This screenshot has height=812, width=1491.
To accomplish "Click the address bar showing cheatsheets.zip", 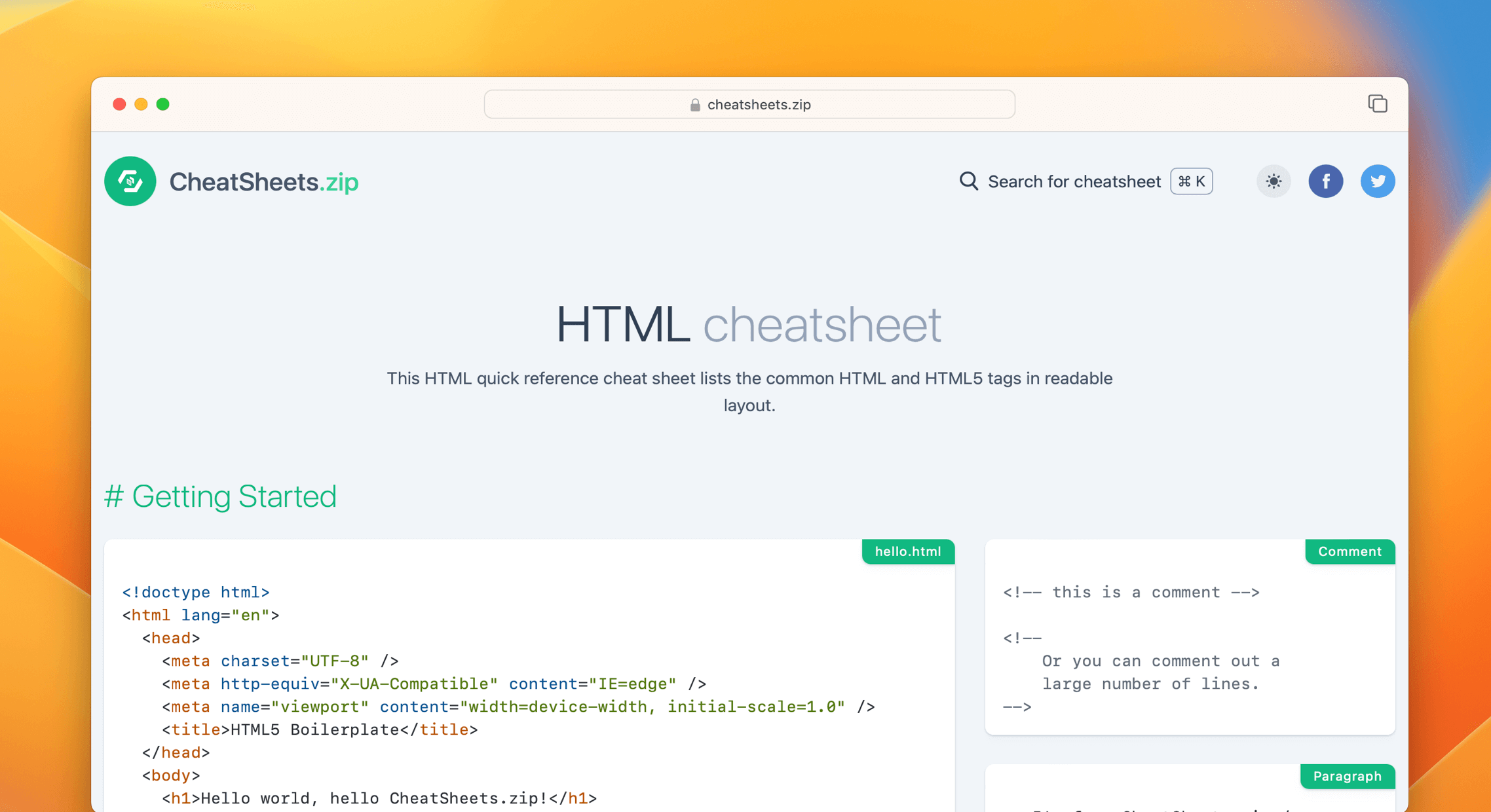I will coord(749,104).
